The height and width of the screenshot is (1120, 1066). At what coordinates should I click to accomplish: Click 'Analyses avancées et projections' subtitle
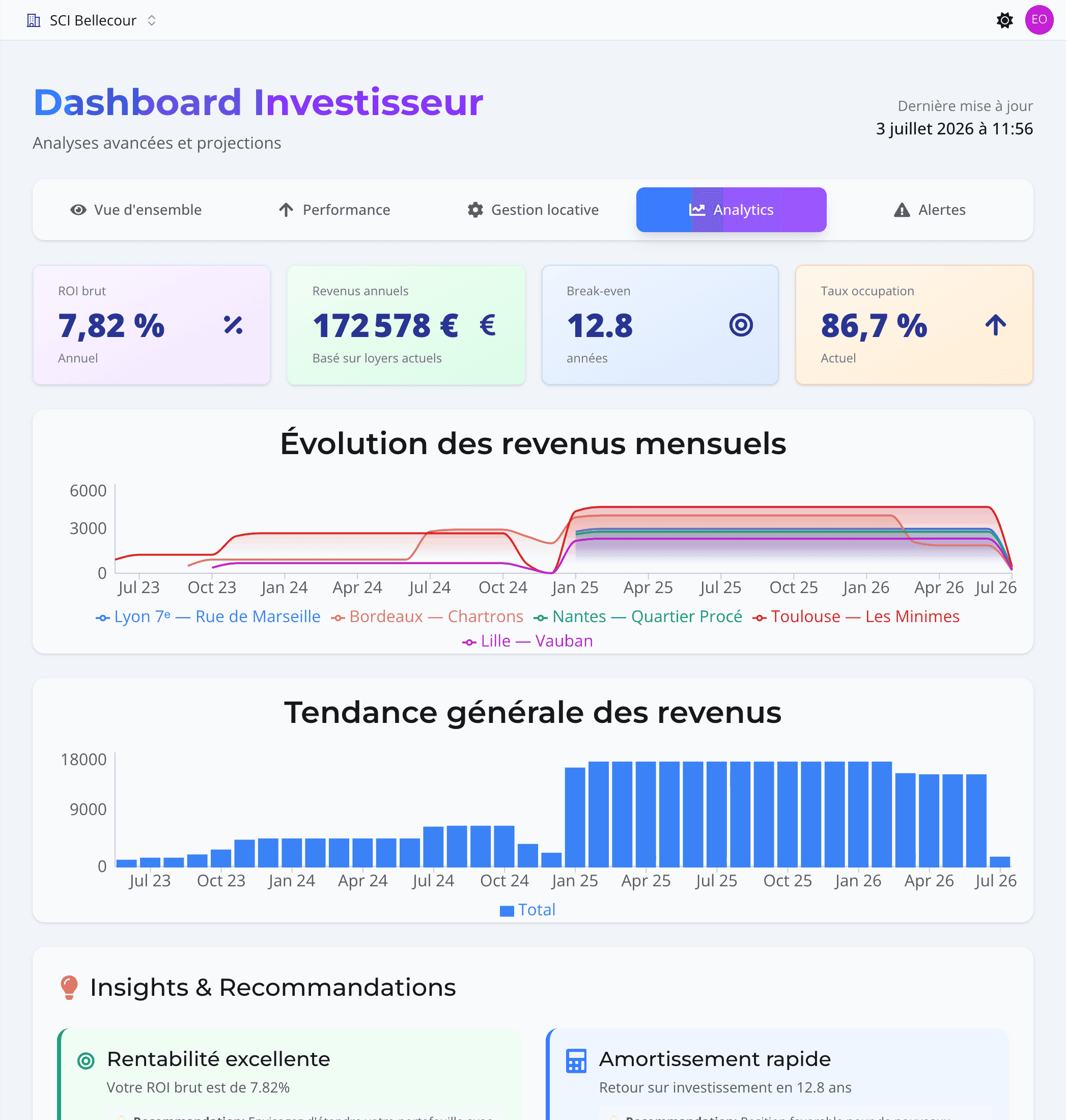pos(157,143)
